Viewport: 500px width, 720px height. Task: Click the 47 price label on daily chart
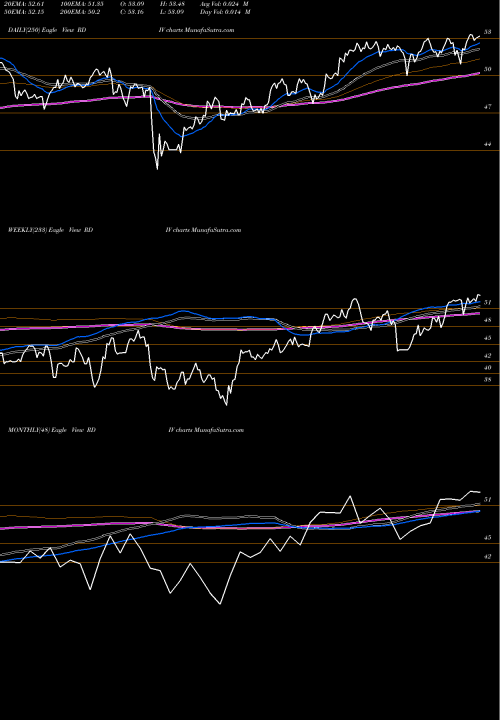point(488,107)
